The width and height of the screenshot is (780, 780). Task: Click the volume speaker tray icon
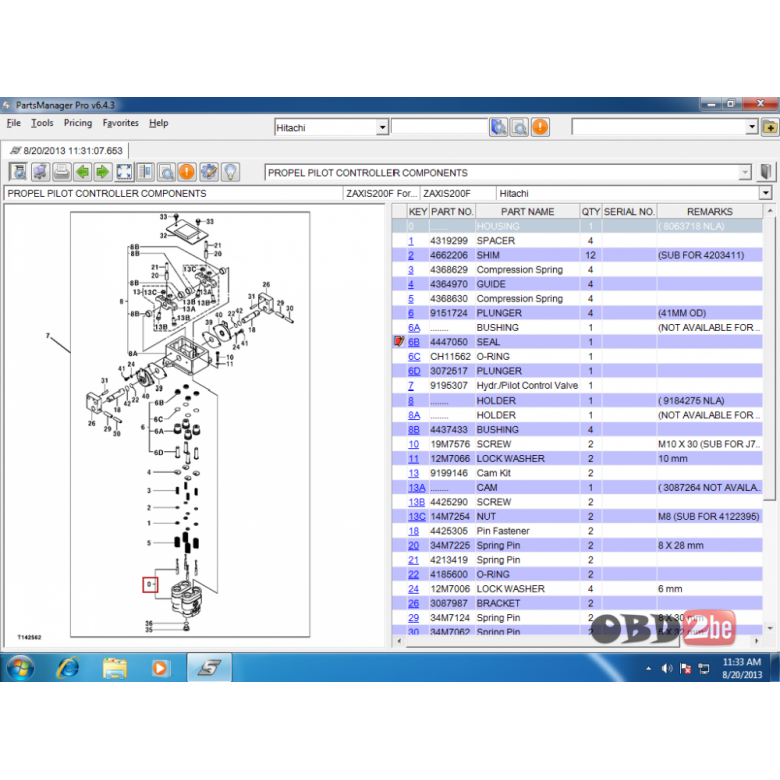(667, 669)
